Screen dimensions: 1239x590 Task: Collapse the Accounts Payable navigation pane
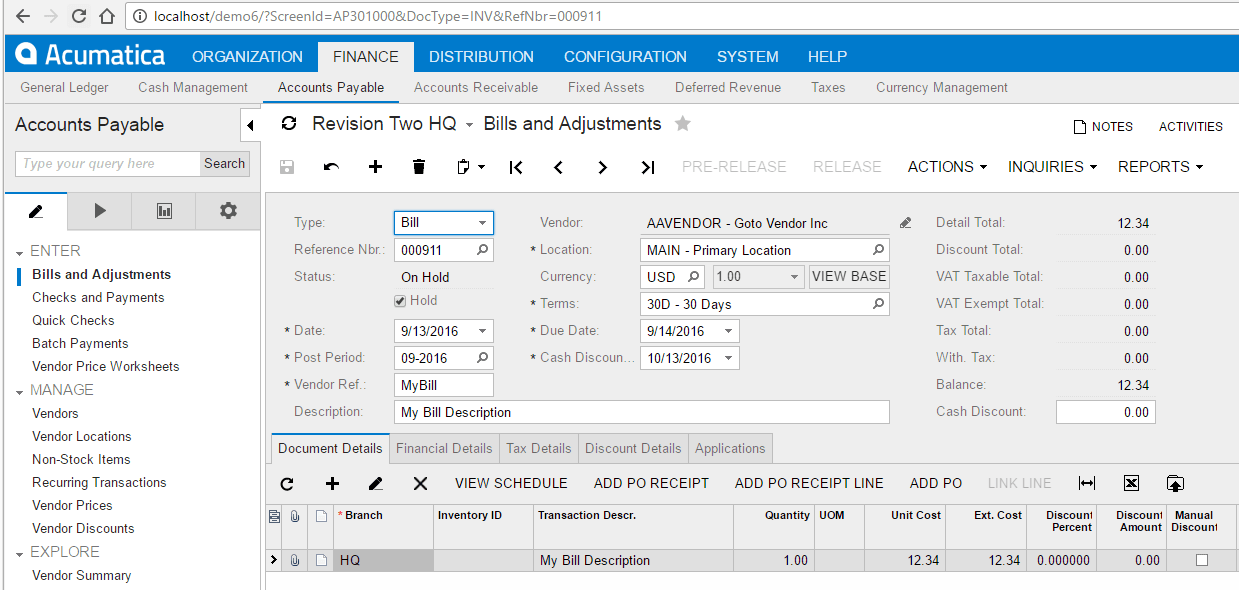click(x=250, y=126)
